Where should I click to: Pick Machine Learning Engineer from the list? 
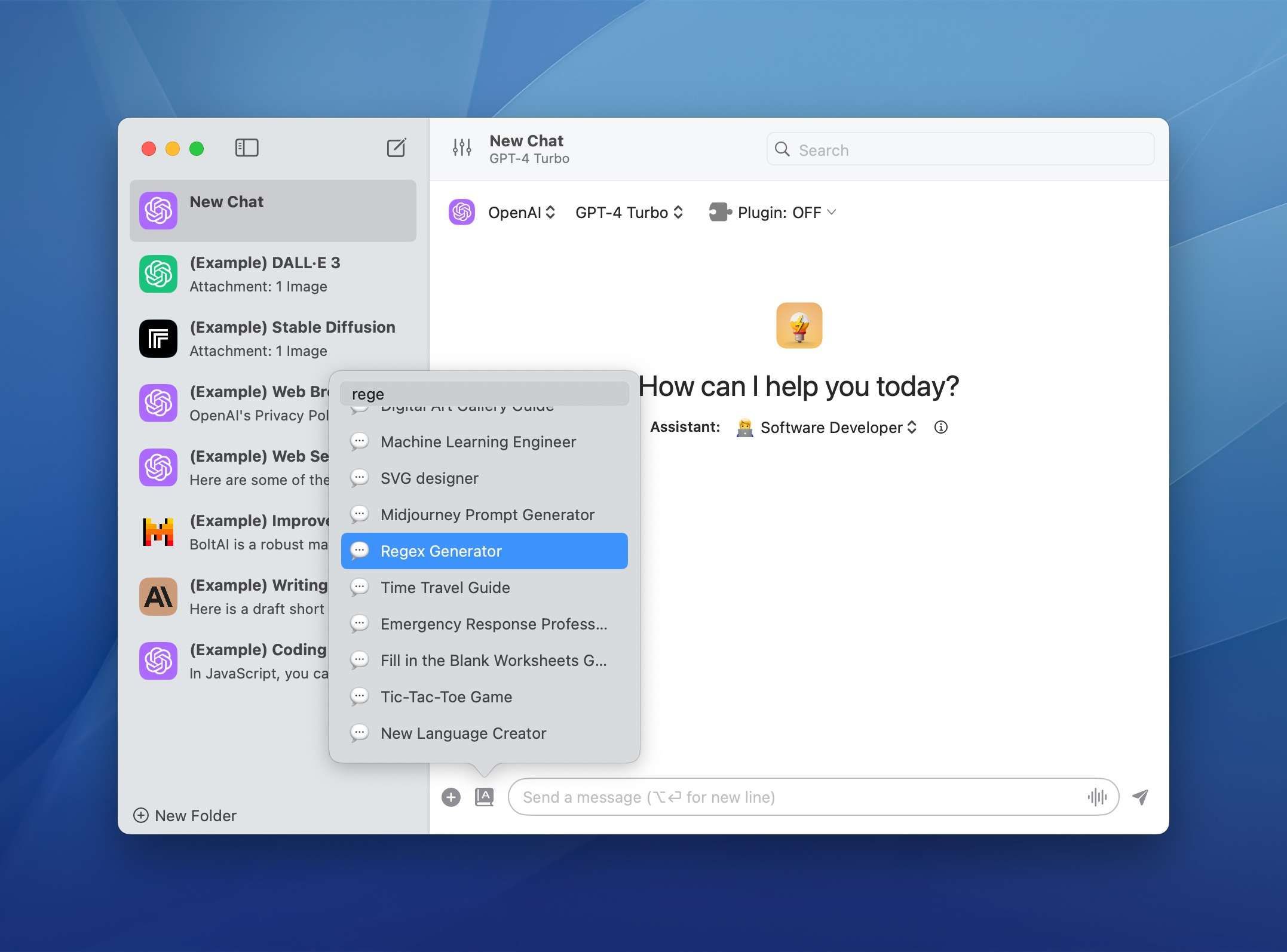pyautogui.click(x=477, y=442)
